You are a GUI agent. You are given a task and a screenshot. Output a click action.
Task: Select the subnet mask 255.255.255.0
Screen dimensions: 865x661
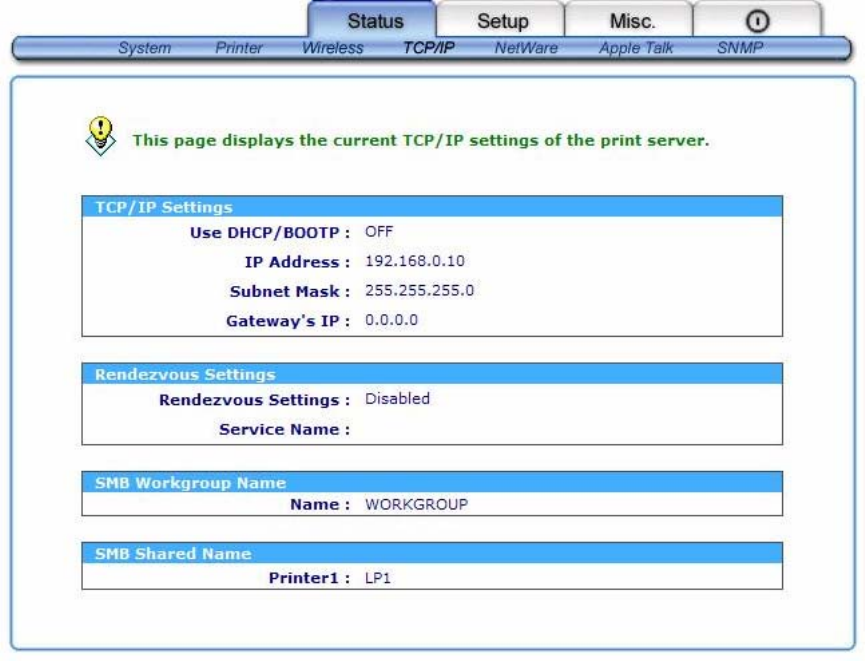(x=419, y=290)
